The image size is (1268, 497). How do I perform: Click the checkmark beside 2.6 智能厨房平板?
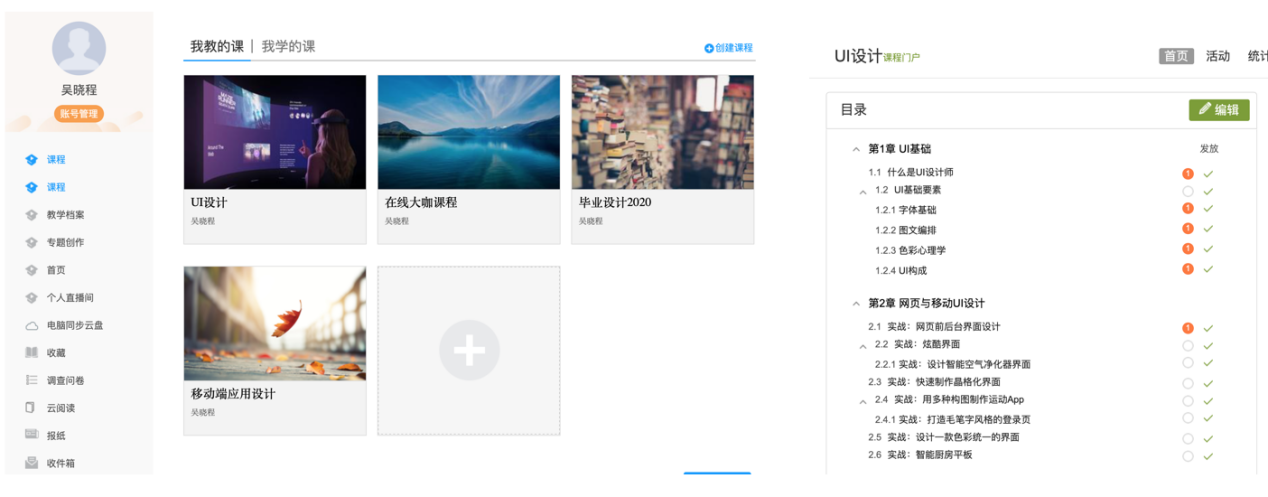(1208, 456)
